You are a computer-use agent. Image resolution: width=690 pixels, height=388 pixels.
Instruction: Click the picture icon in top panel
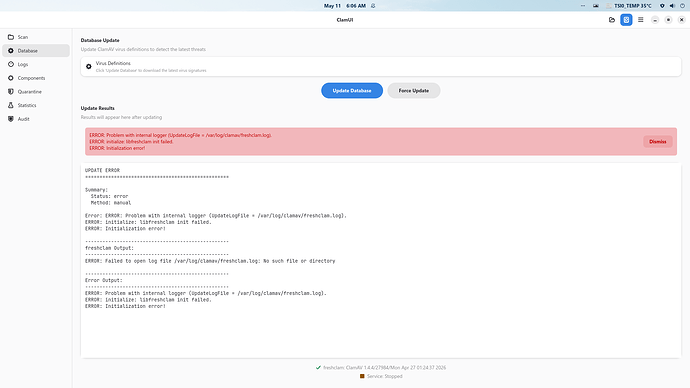596,6
